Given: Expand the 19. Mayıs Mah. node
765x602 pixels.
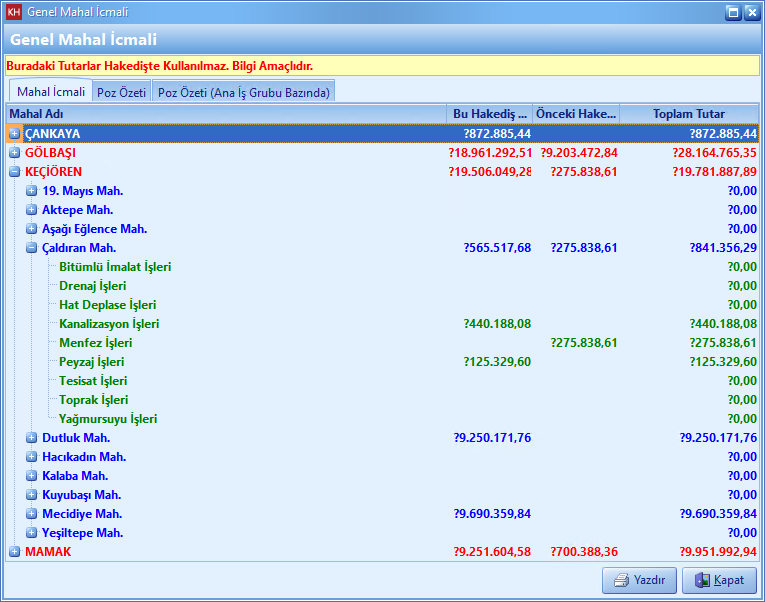Looking at the screenshot, I should coord(32,191).
